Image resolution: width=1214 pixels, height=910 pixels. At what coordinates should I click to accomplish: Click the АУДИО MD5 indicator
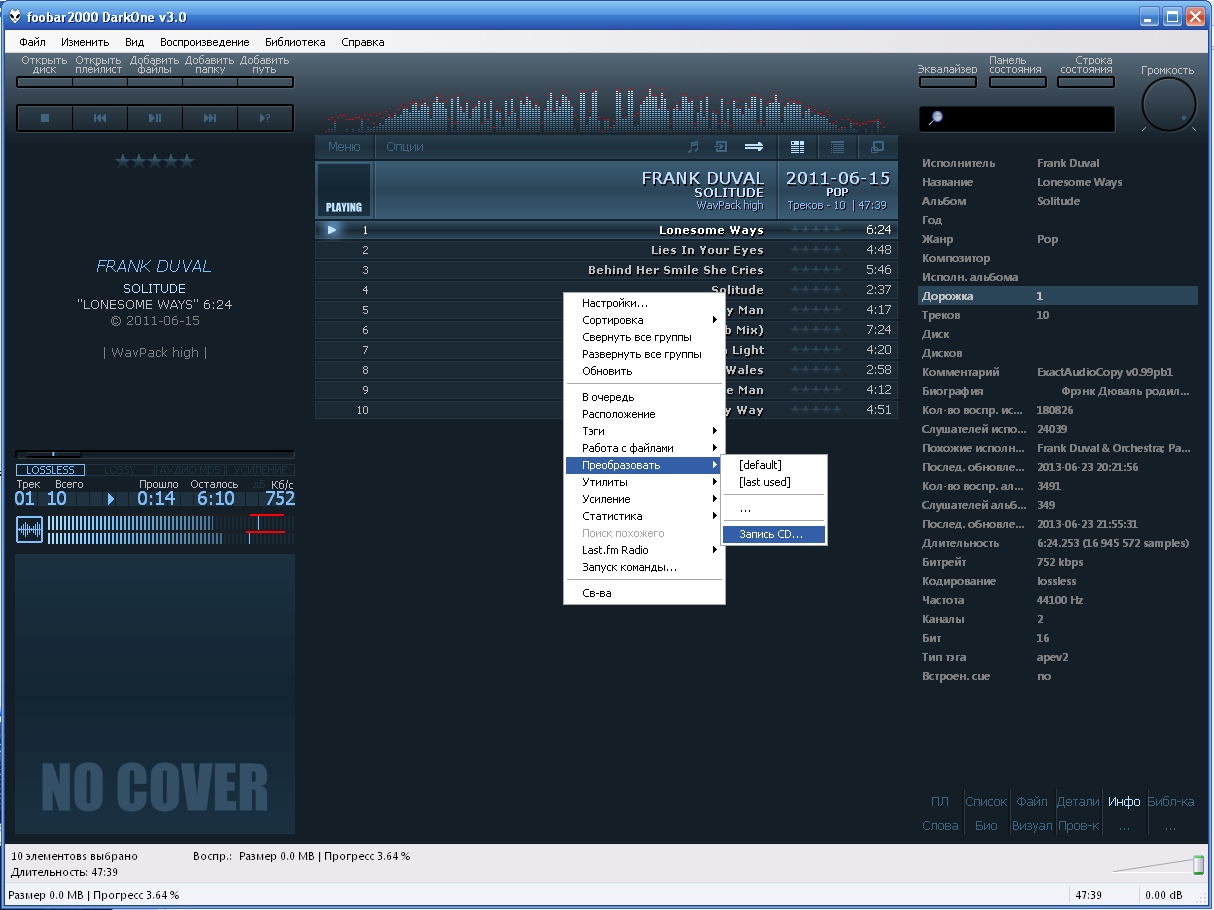coord(191,470)
